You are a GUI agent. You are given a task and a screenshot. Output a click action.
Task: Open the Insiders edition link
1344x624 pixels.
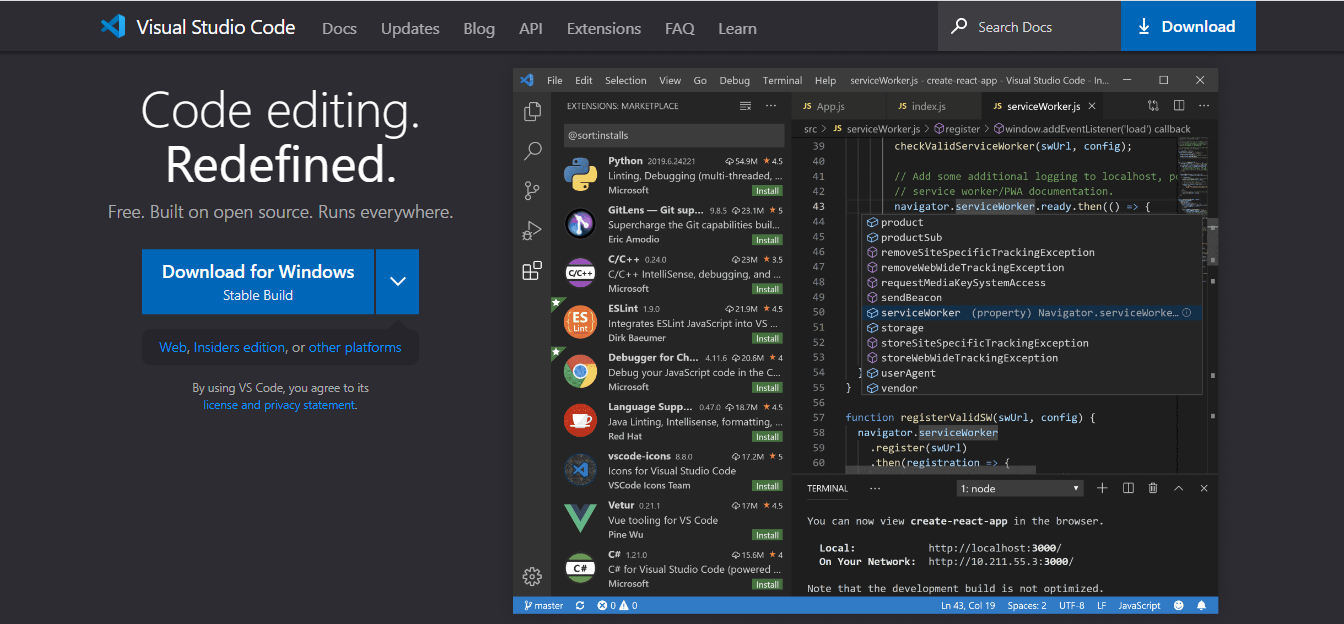coord(239,347)
